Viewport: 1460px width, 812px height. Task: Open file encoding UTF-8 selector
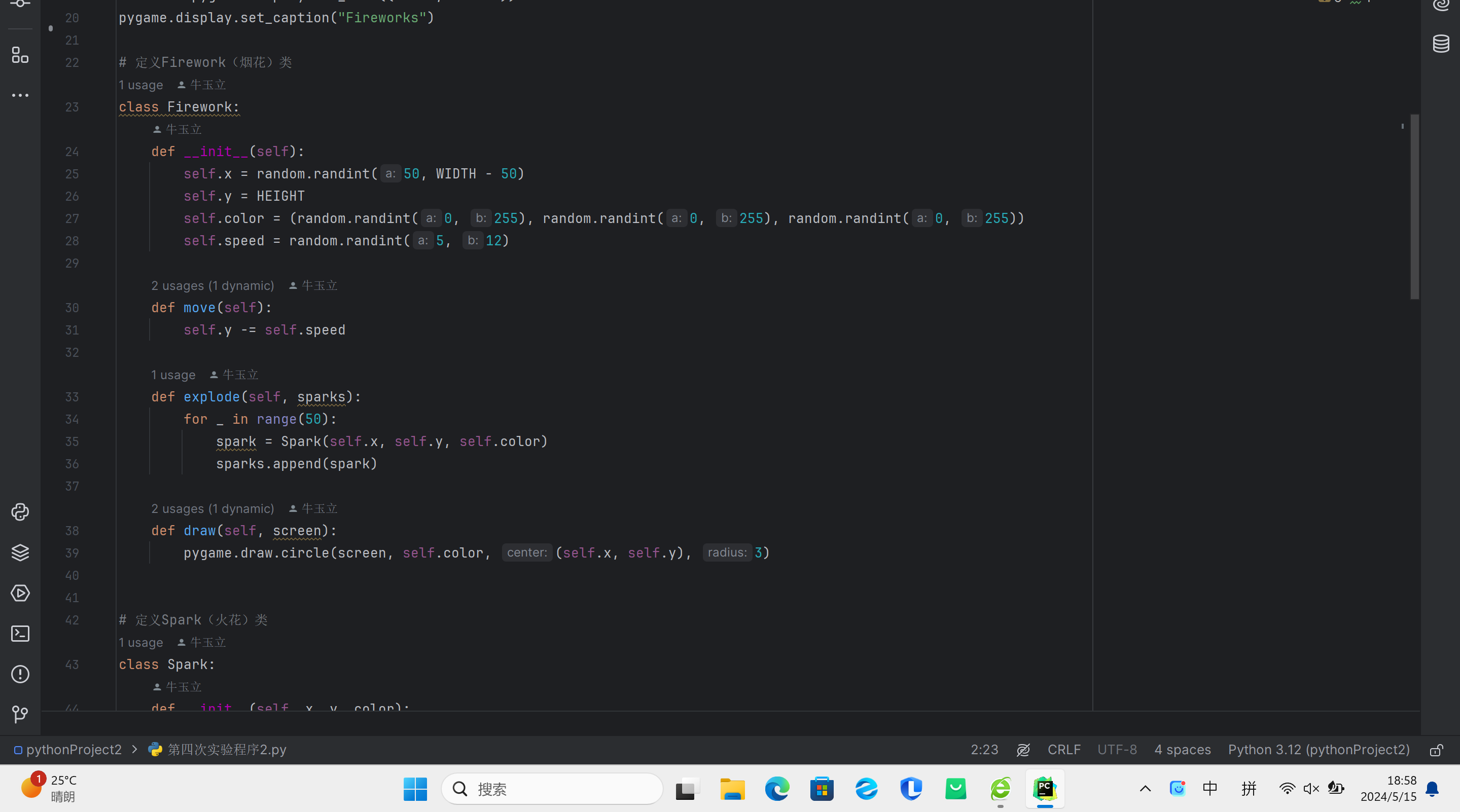[x=1117, y=750]
